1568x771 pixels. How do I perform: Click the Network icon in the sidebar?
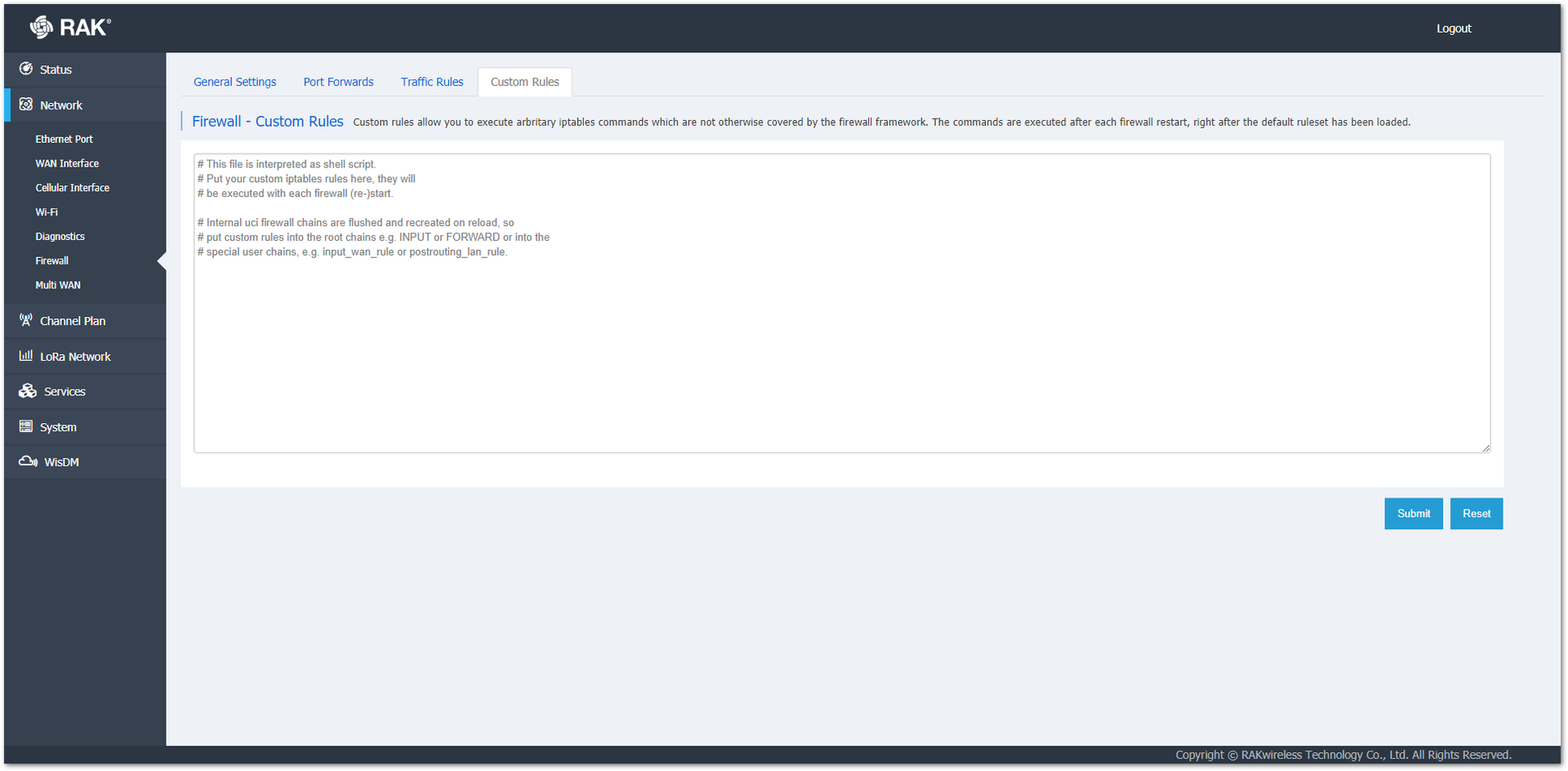(26, 105)
